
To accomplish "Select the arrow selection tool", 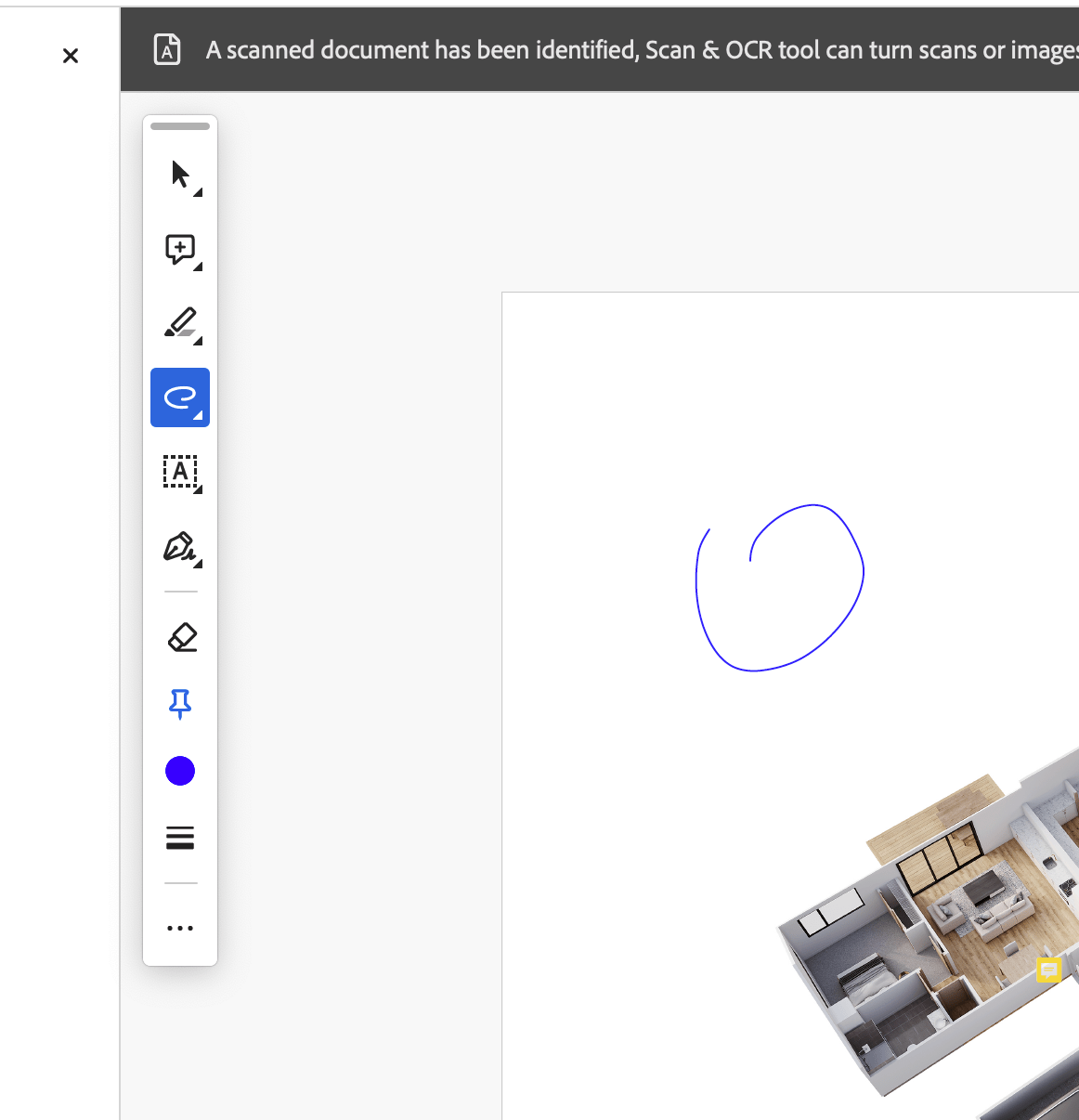I will coord(179,175).
